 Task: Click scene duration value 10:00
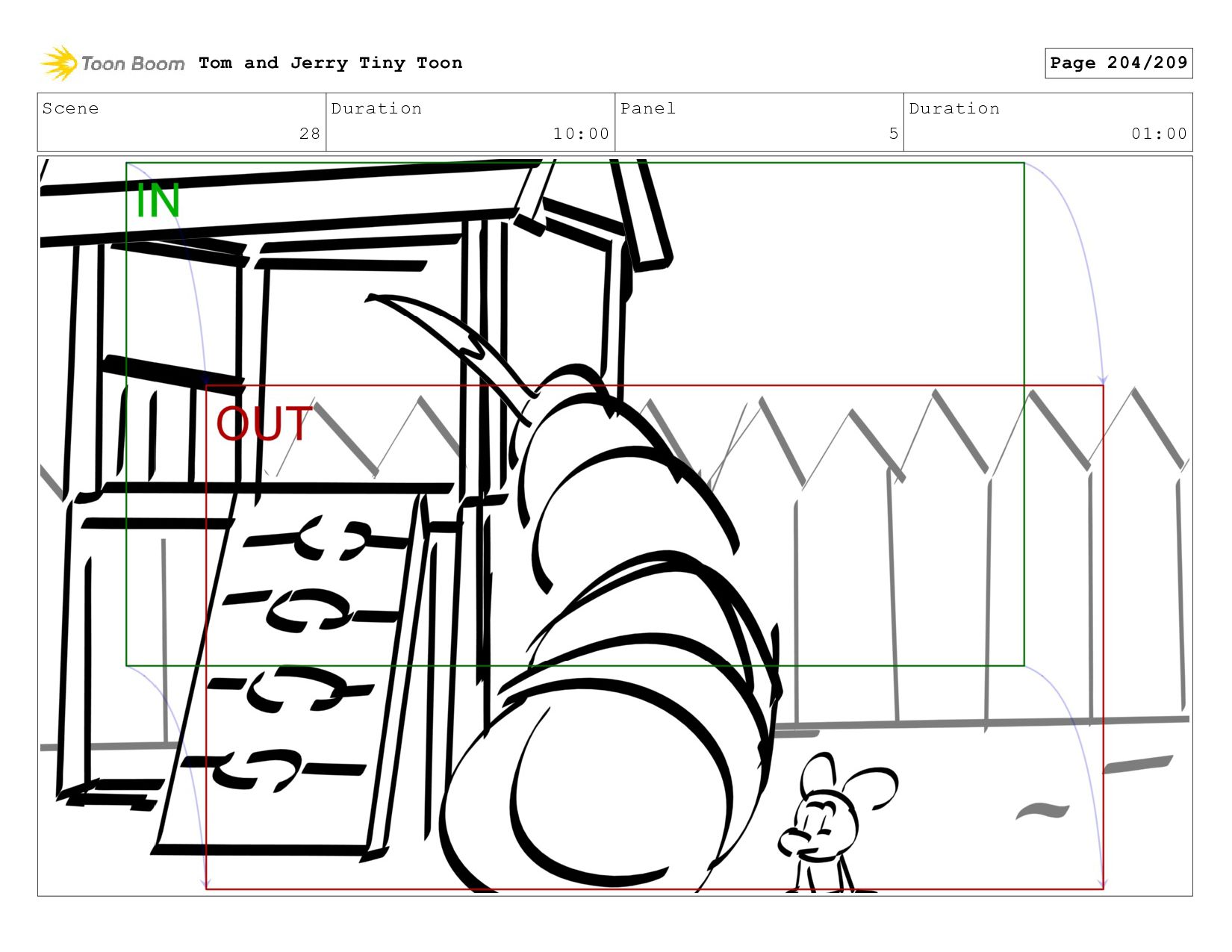coord(581,134)
